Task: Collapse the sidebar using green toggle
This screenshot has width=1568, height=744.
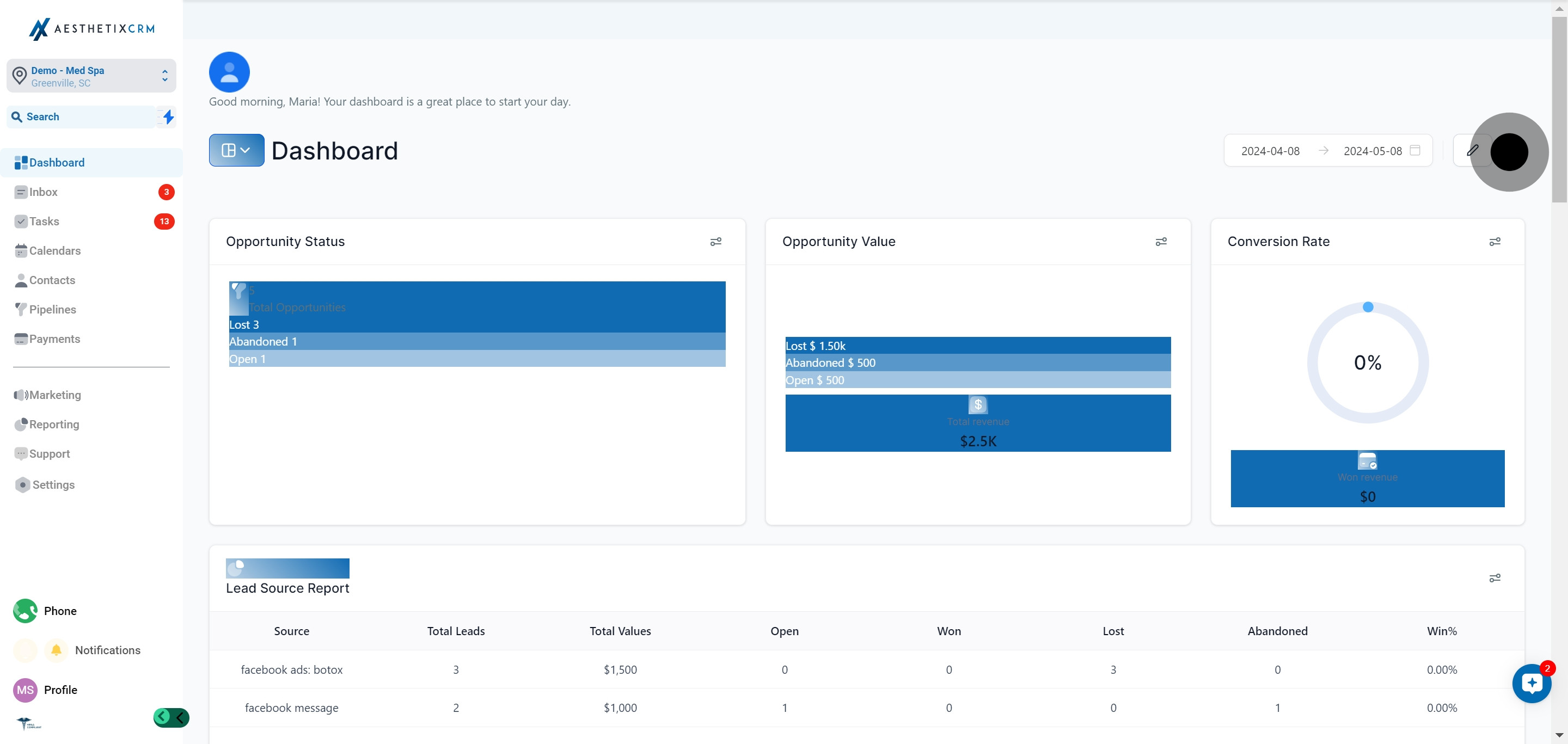Action: pyautogui.click(x=171, y=717)
